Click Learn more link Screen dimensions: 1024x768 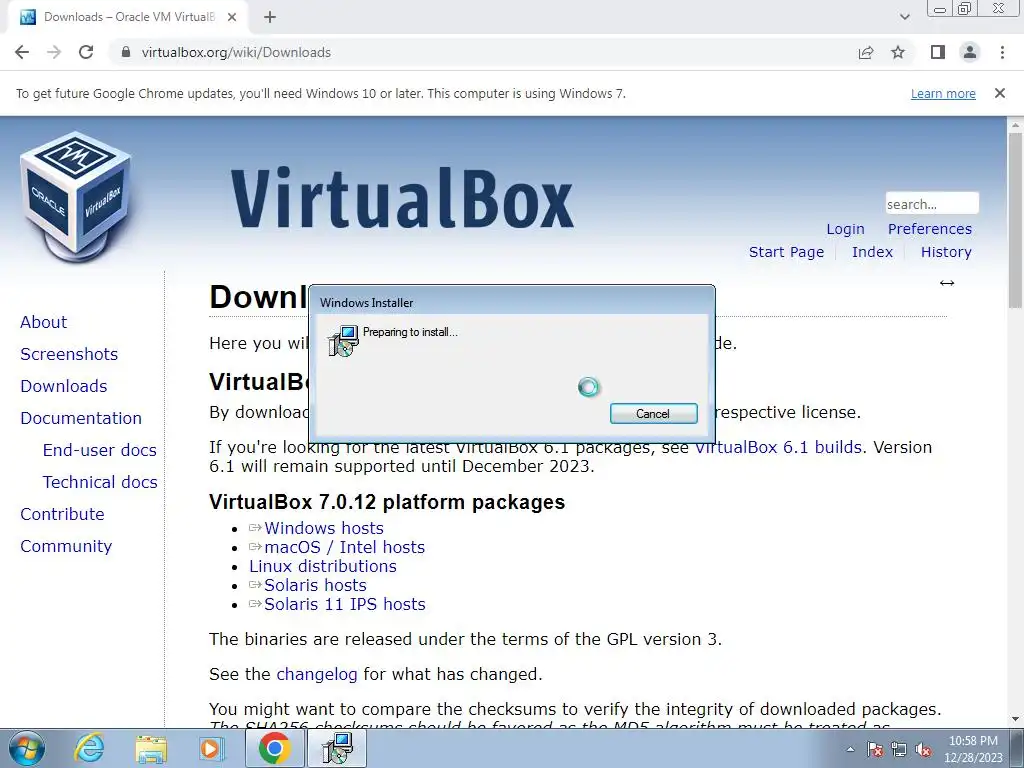coord(943,93)
